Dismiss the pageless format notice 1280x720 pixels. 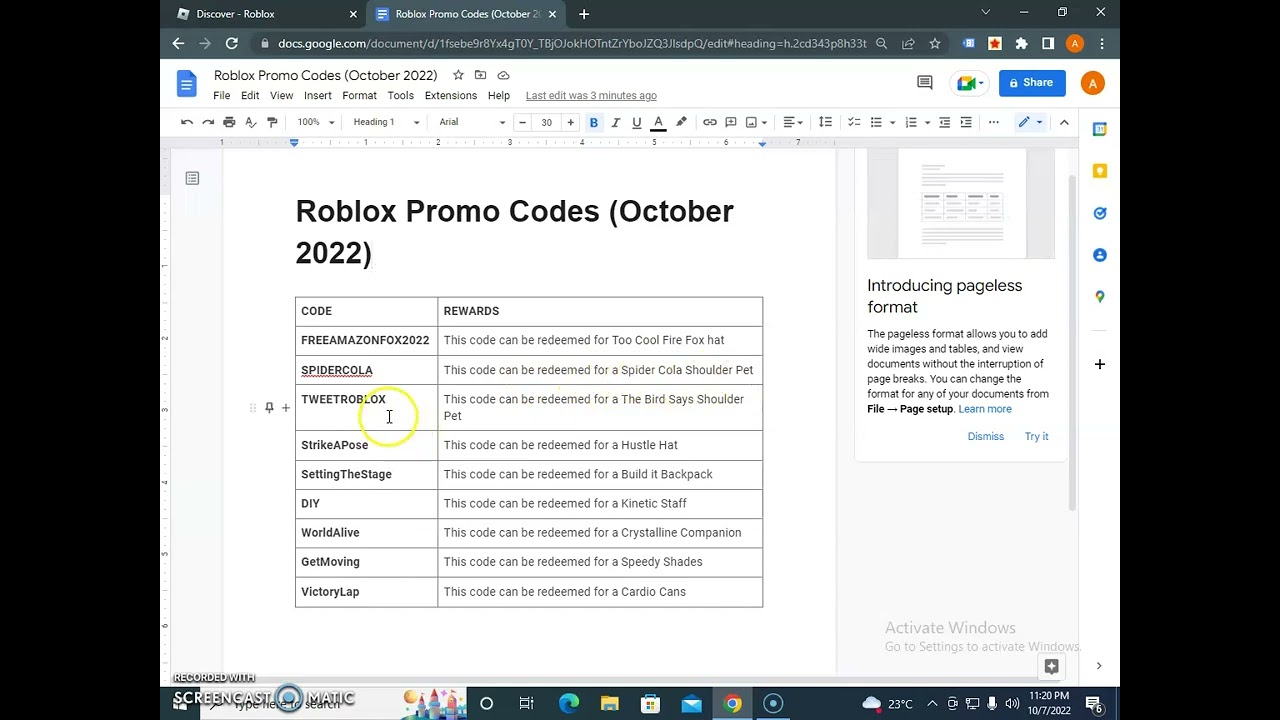tap(986, 436)
